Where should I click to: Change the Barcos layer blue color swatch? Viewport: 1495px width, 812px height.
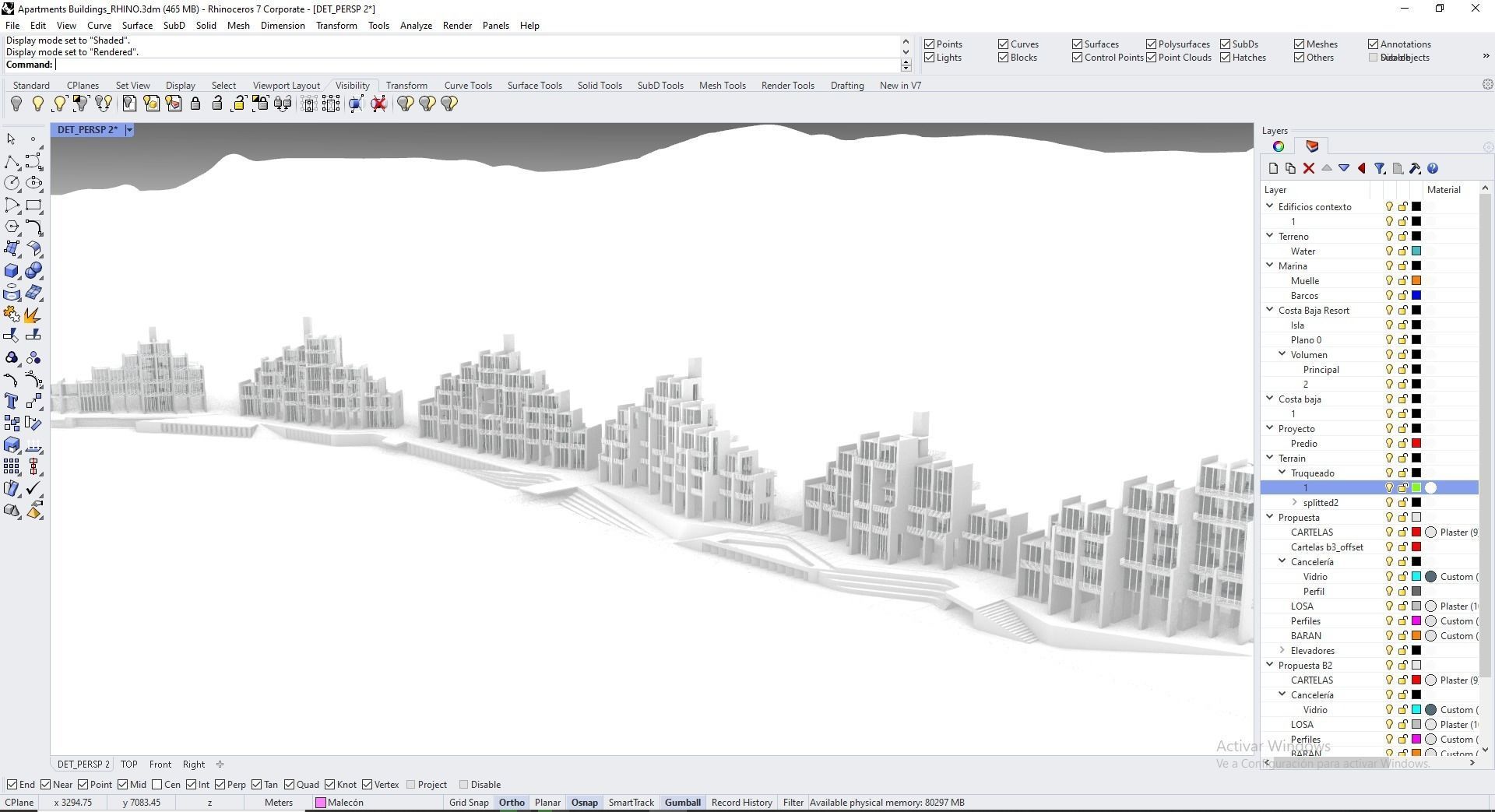(1416, 296)
